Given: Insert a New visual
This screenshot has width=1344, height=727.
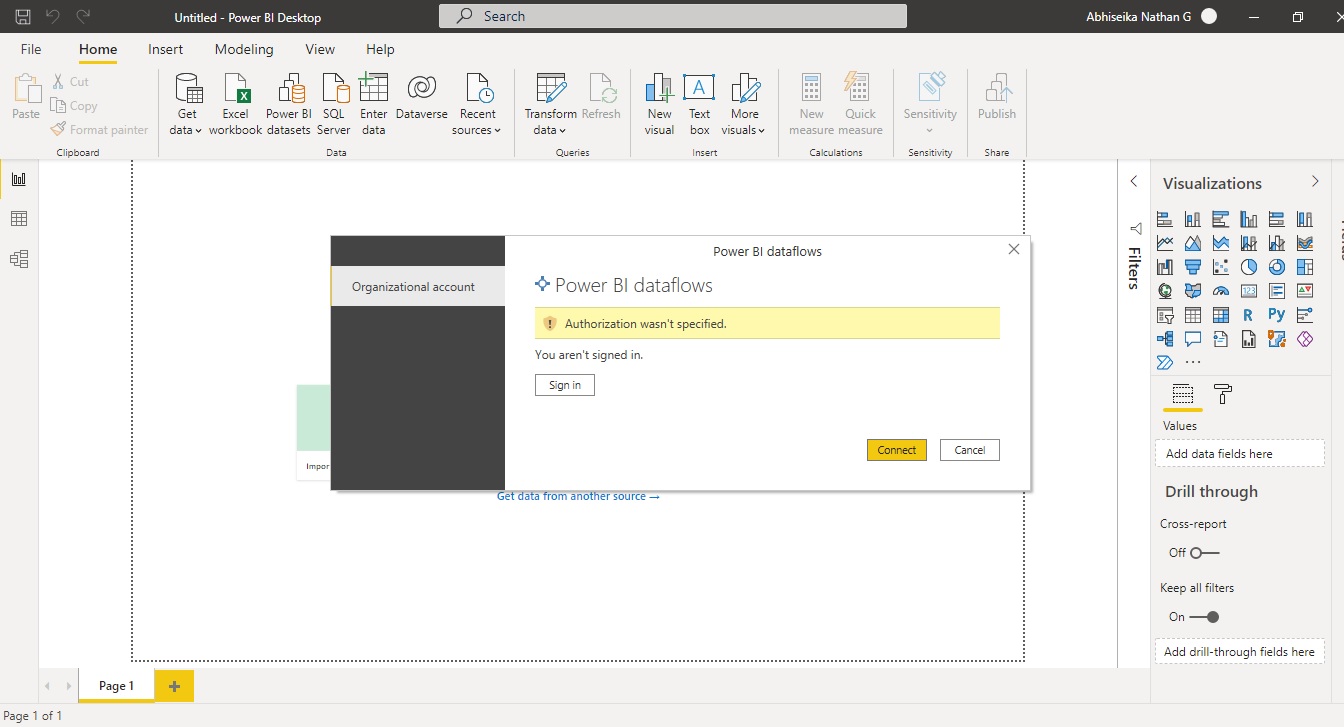Looking at the screenshot, I should pos(659,104).
